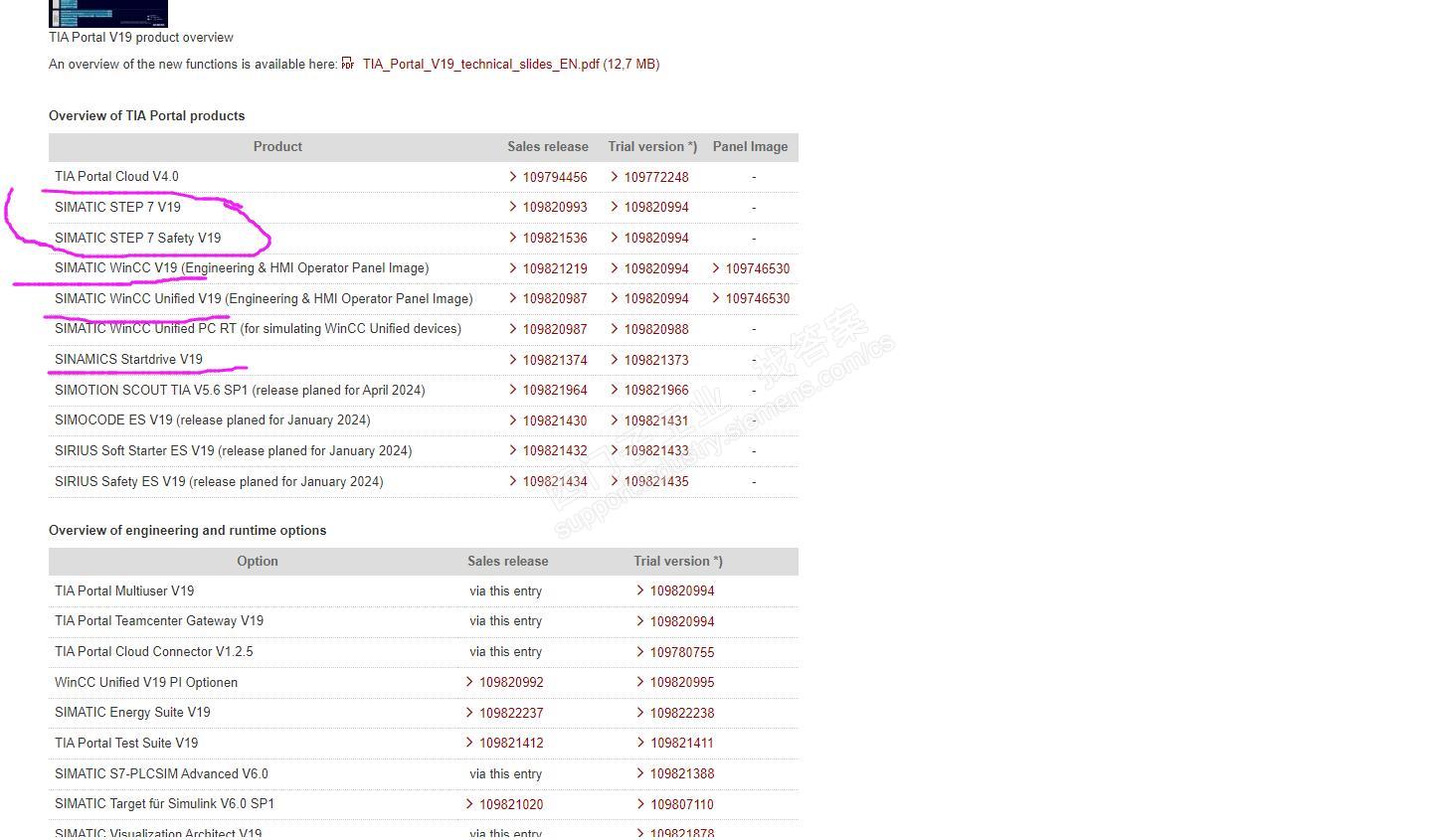Open sales release 109821020 for Target für Simulink
Screen dimensions: 1429x840
[511, 804]
